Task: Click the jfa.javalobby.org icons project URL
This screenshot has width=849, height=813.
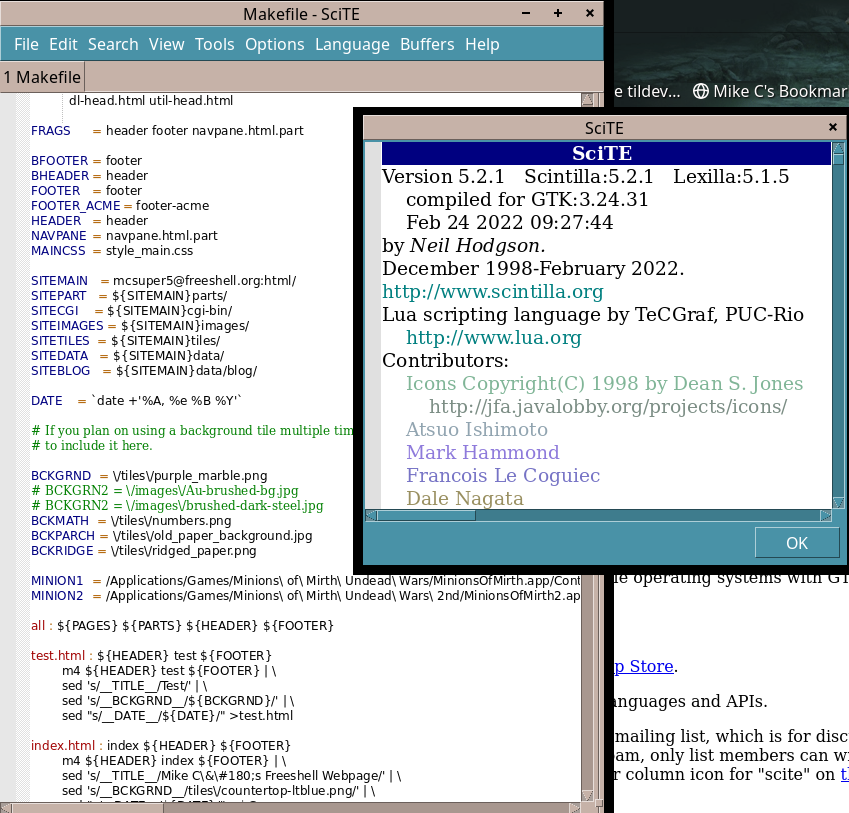Action: 608,406
